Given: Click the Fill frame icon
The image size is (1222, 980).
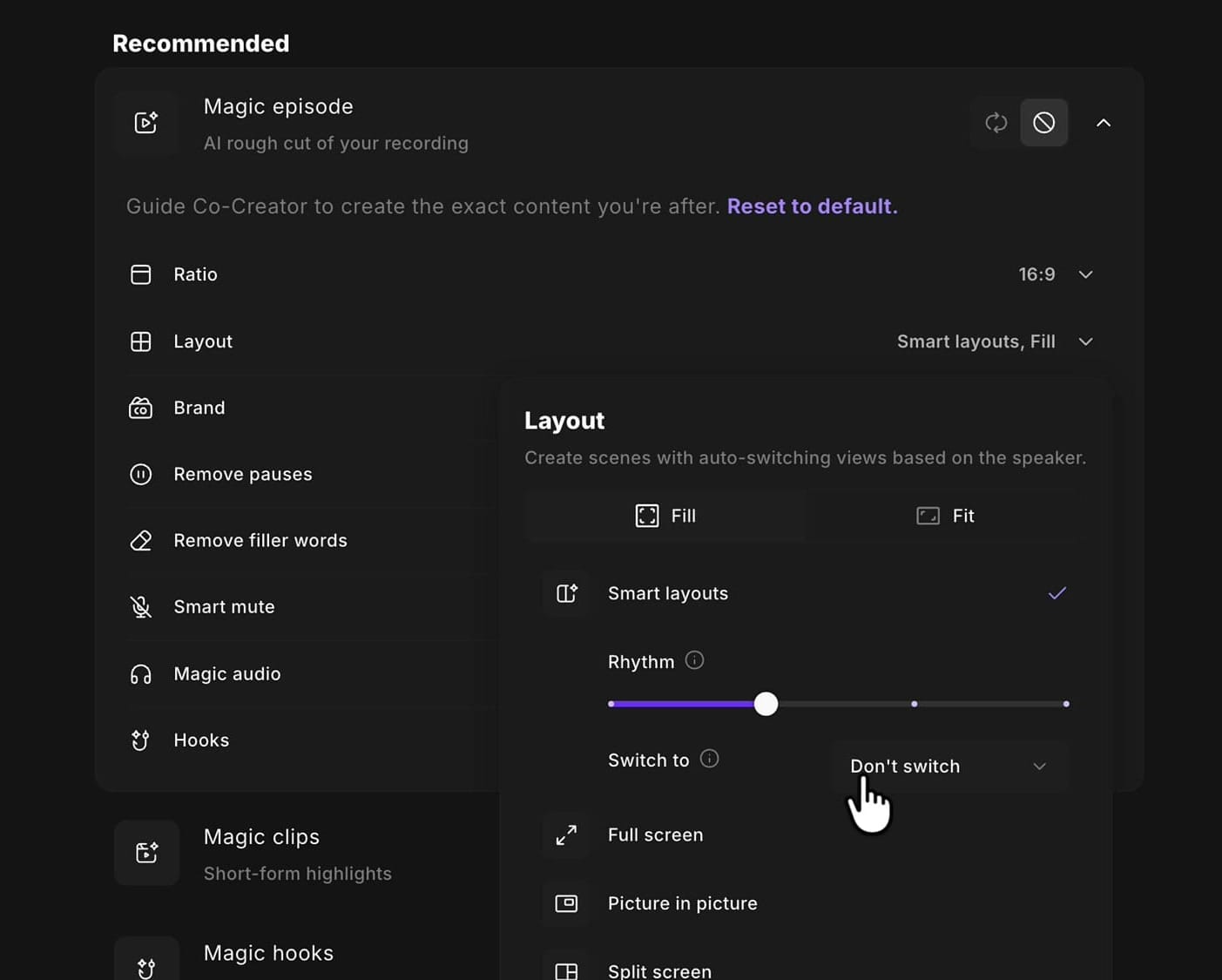Looking at the screenshot, I should (x=647, y=516).
